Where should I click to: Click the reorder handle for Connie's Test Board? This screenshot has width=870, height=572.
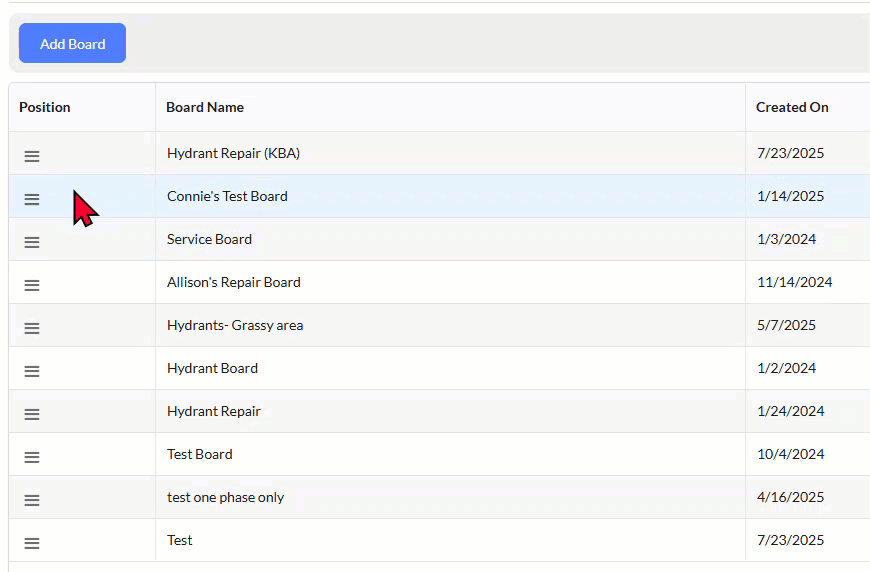[32, 199]
